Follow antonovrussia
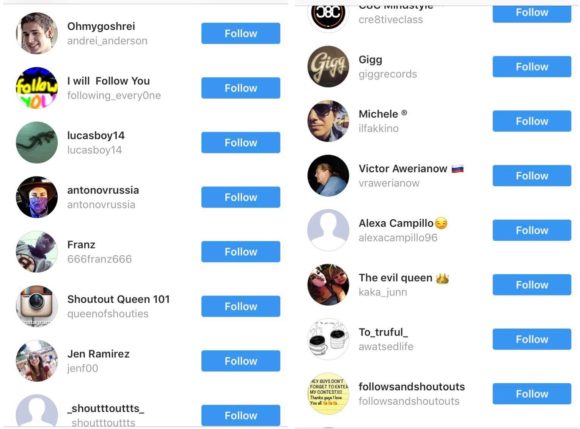The image size is (580, 429). coord(240,197)
